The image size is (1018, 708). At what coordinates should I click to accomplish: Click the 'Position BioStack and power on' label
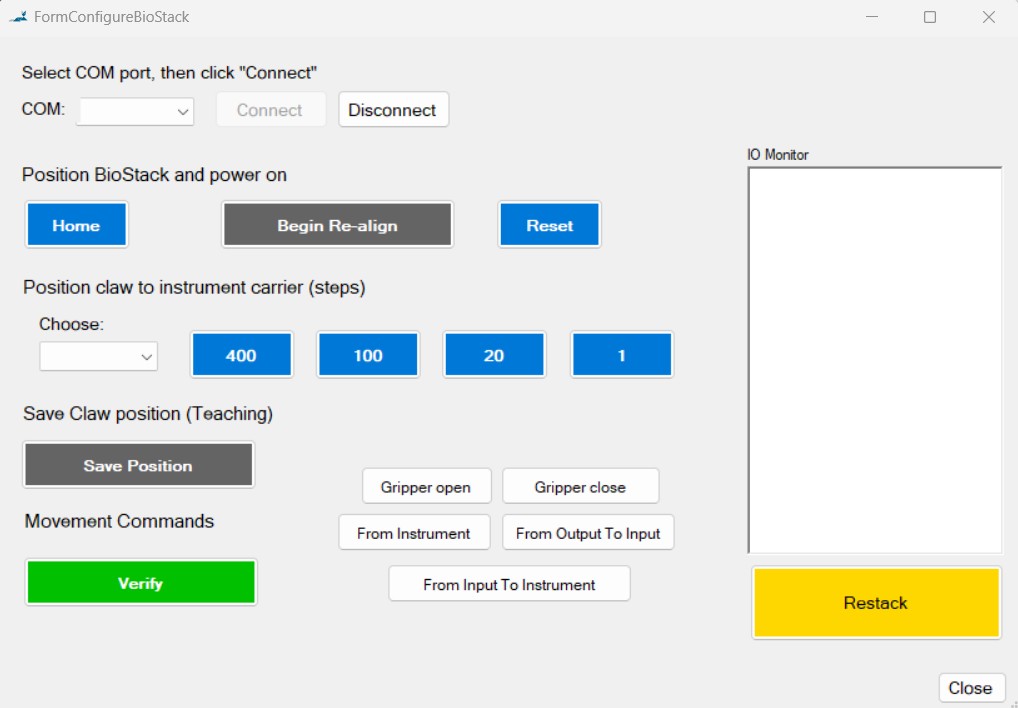154,175
